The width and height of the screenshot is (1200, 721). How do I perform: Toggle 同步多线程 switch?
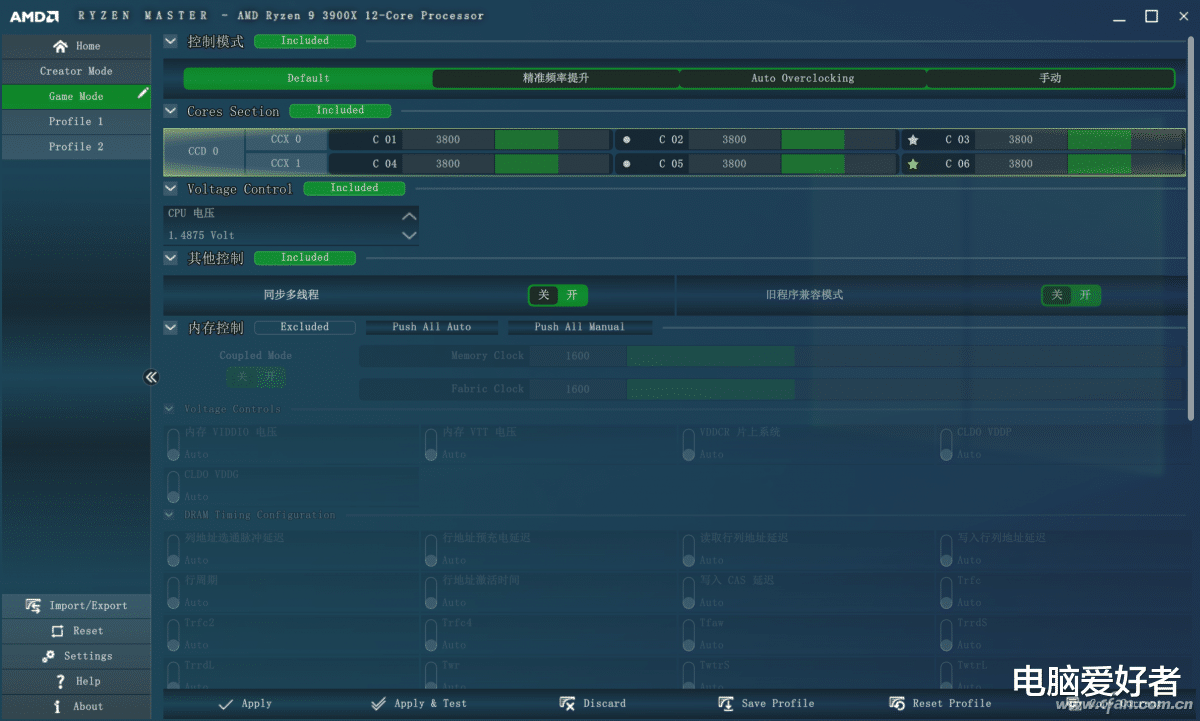coord(558,295)
